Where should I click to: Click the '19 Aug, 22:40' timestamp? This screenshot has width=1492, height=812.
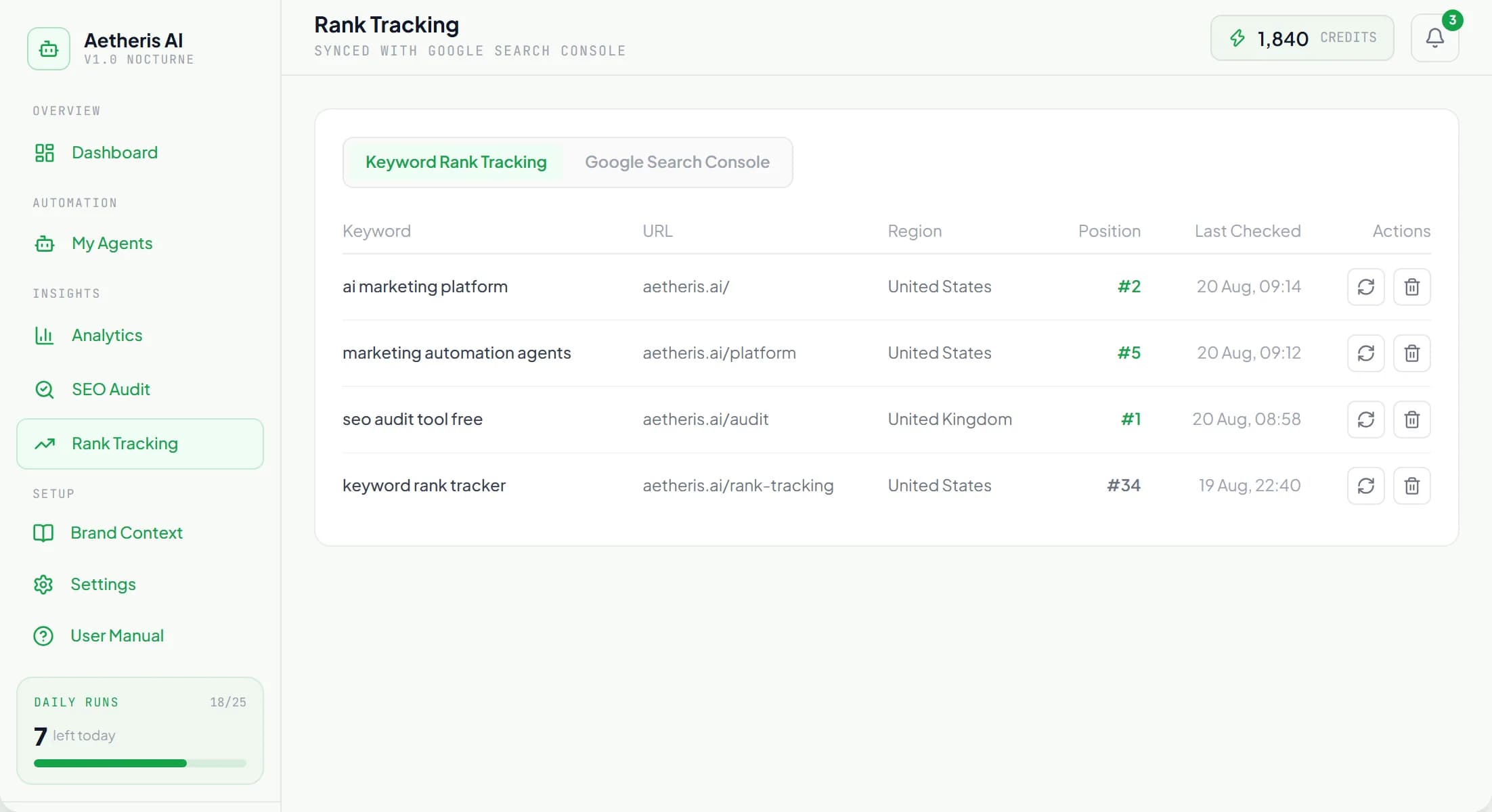coord(1250,486)
